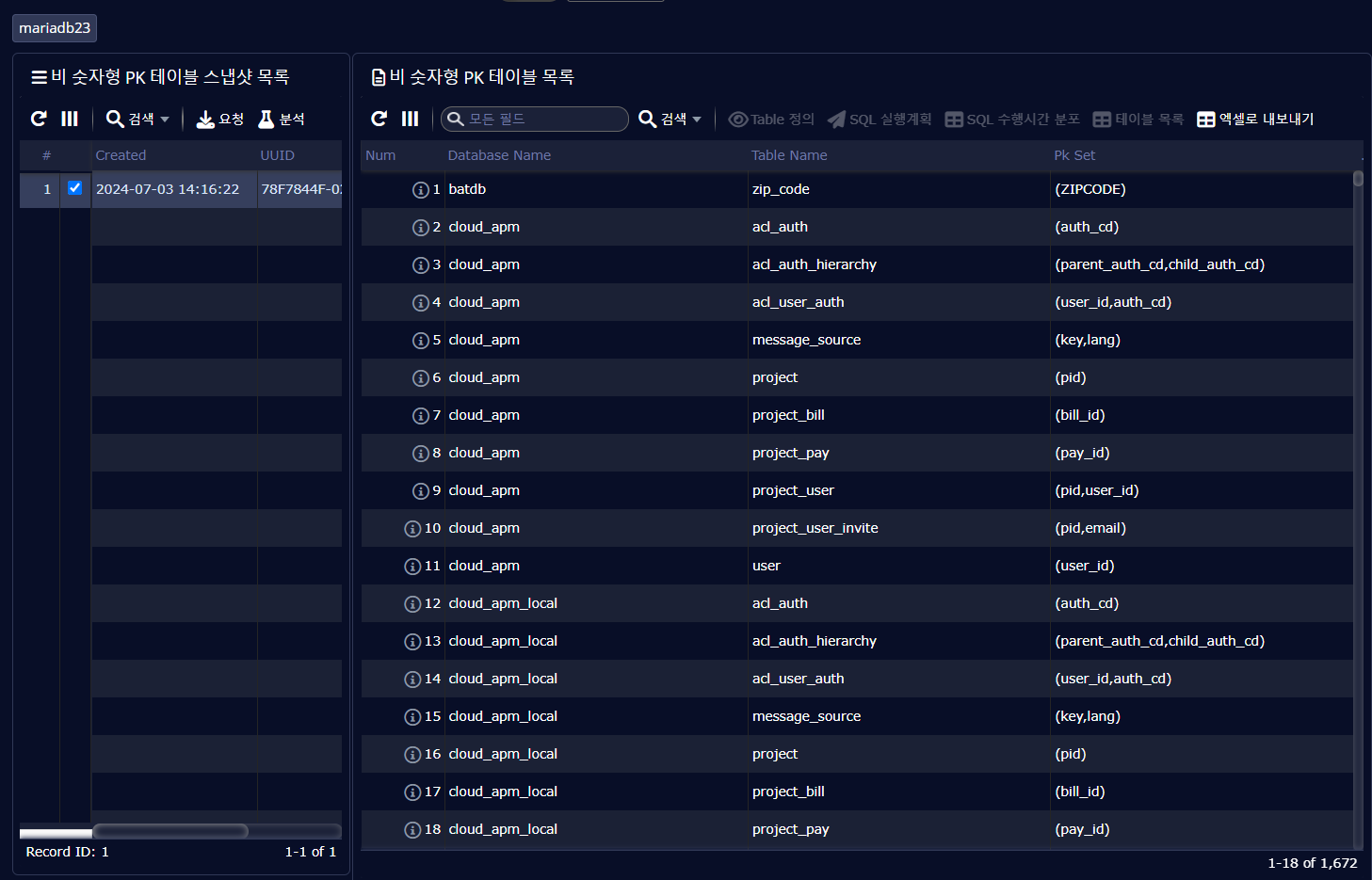Viewport: 1372px width, 880px height.
Task: Click the 요청 download icon button
Action: pyautogui.click(x=219, y=119)
